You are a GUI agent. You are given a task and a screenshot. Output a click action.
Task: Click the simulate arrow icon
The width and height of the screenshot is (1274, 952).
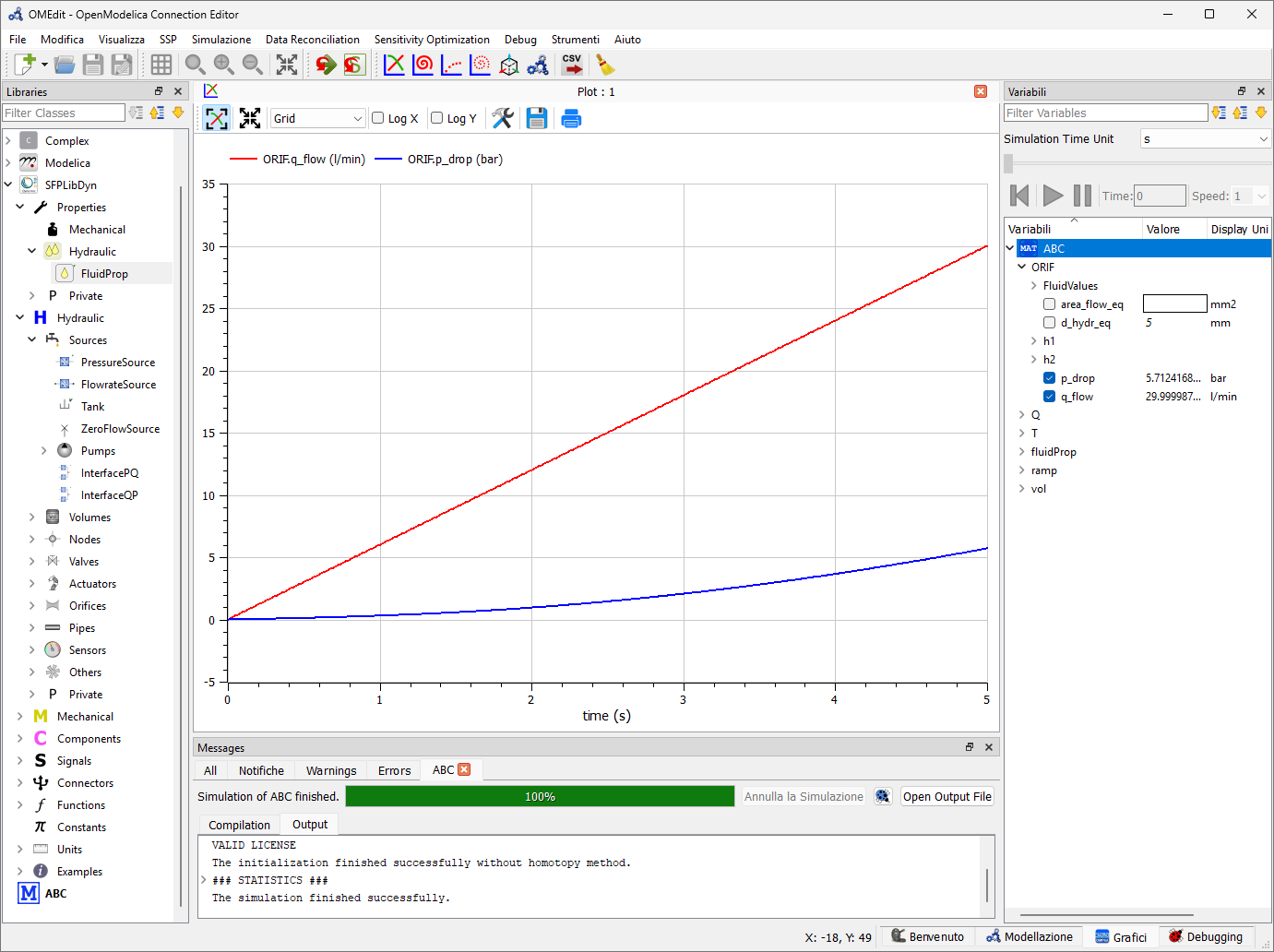point(326,65)
